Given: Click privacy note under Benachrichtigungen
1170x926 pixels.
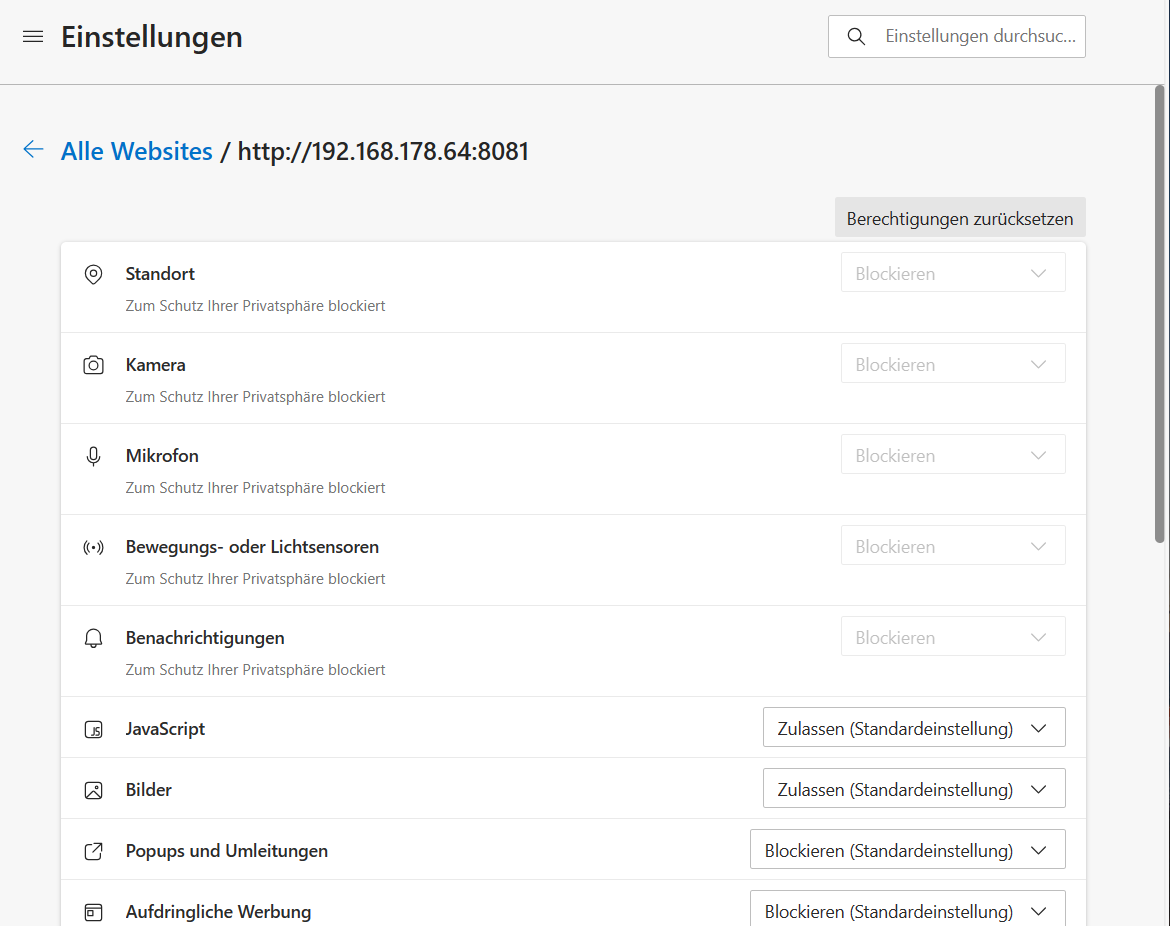Looking at the screenshot, I should (255, 670).
